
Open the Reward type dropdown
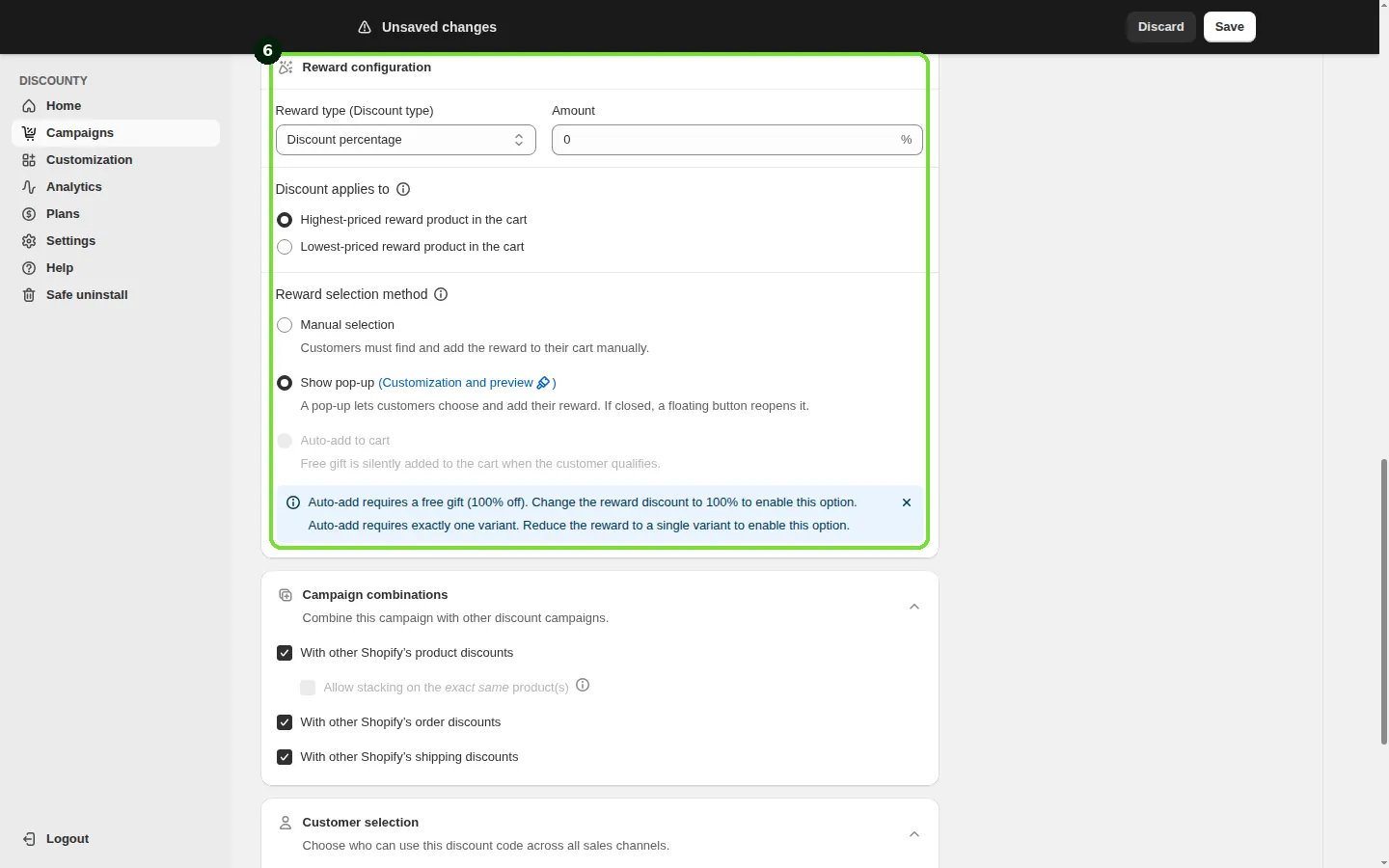click(406, 140)
